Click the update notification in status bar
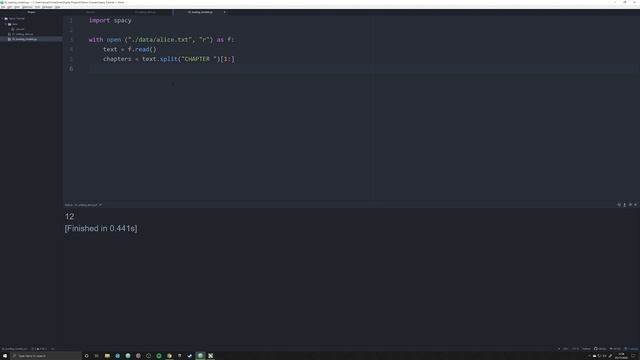Image resolution: width=640 pixels, height=360 pixels. click(631, 349)
